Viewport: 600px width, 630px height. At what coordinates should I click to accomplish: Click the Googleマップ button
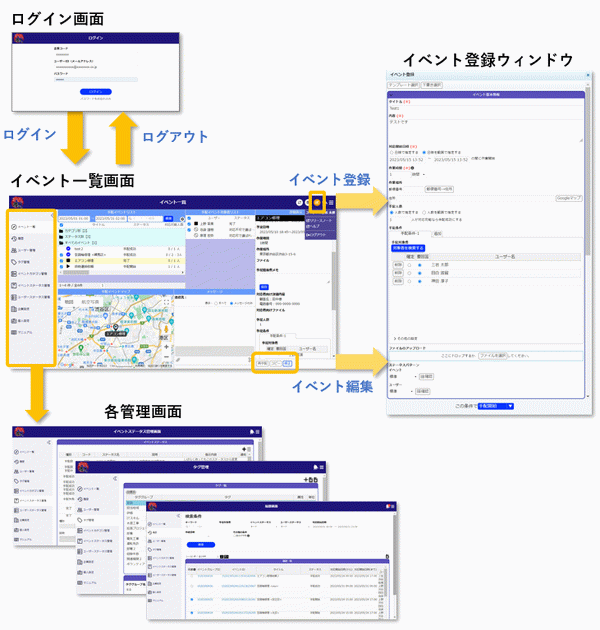point(569,198)
